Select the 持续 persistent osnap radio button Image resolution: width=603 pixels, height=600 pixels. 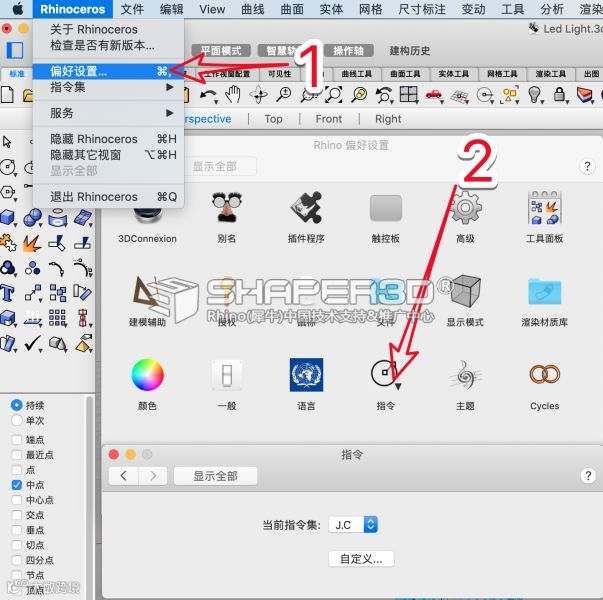click(17, 405)
